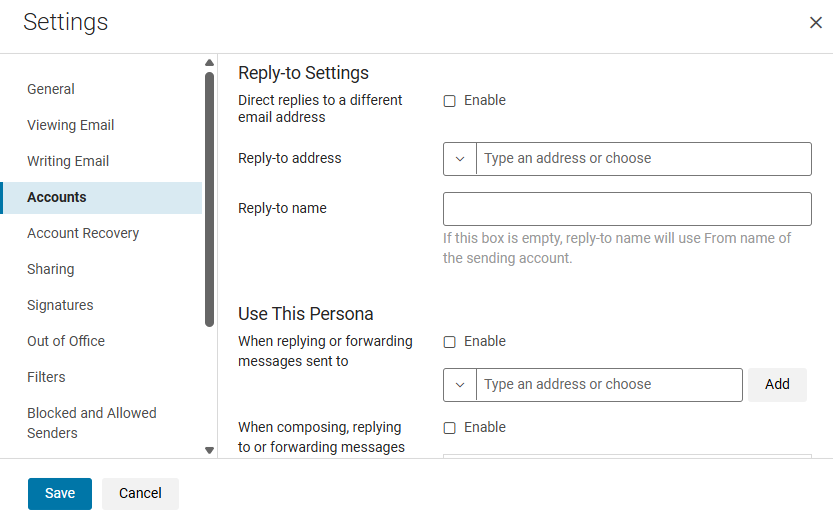
Task: Switch to Signatures settings
Action: click(x=60, y=305)
